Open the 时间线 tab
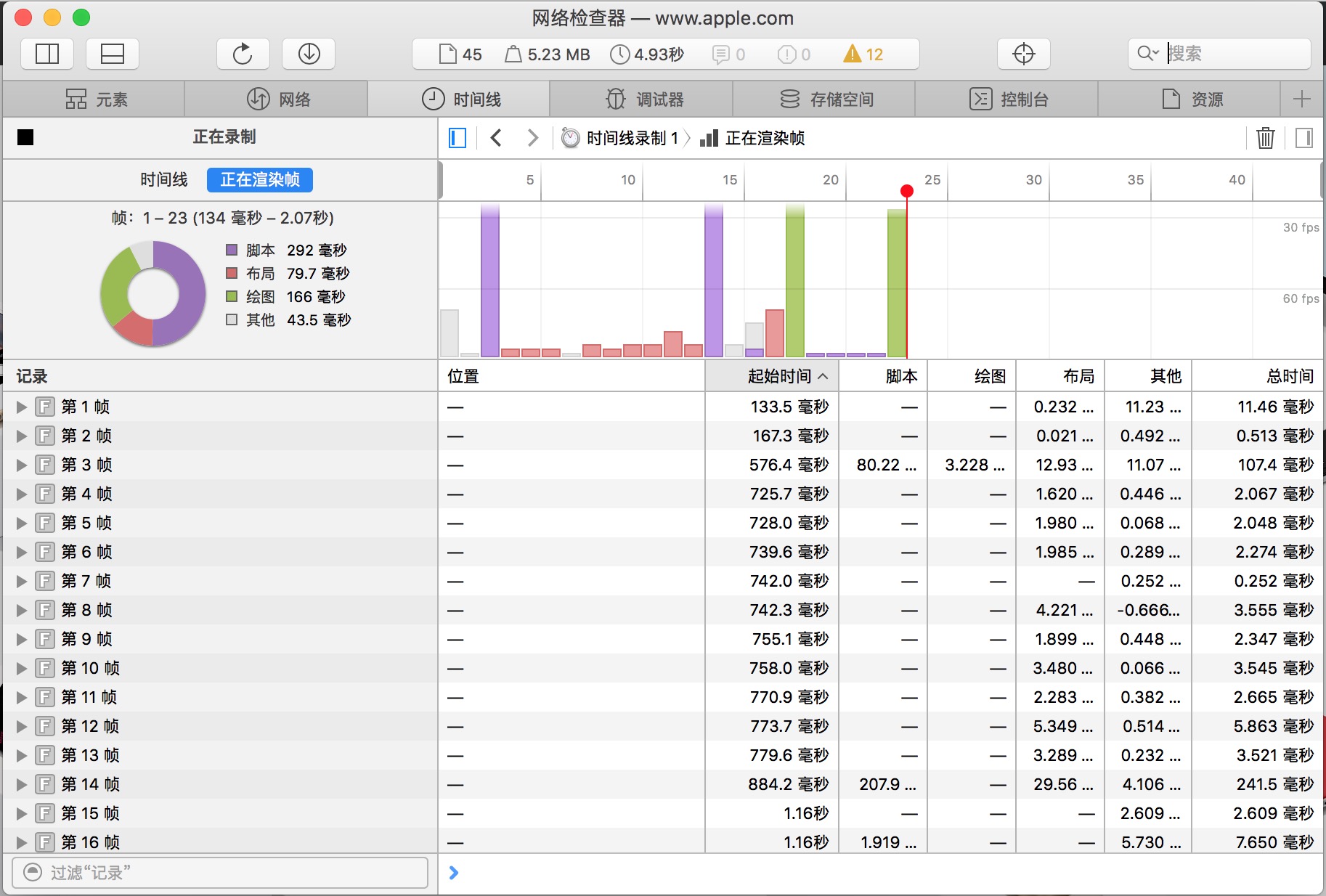This screenshot has height=896, width=1326. click(459, 99)
